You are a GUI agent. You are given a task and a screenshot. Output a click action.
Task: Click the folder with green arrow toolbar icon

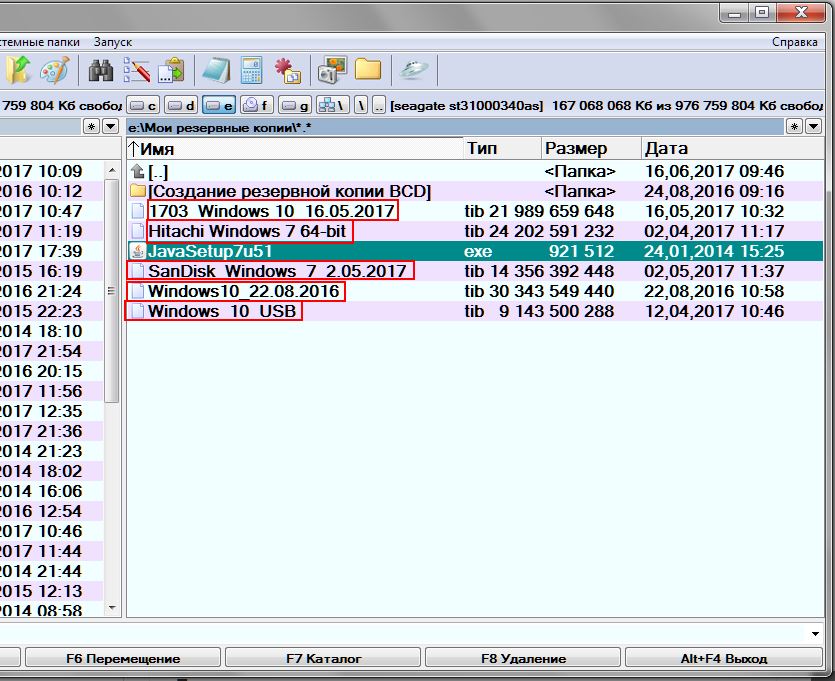coord(18,70)
